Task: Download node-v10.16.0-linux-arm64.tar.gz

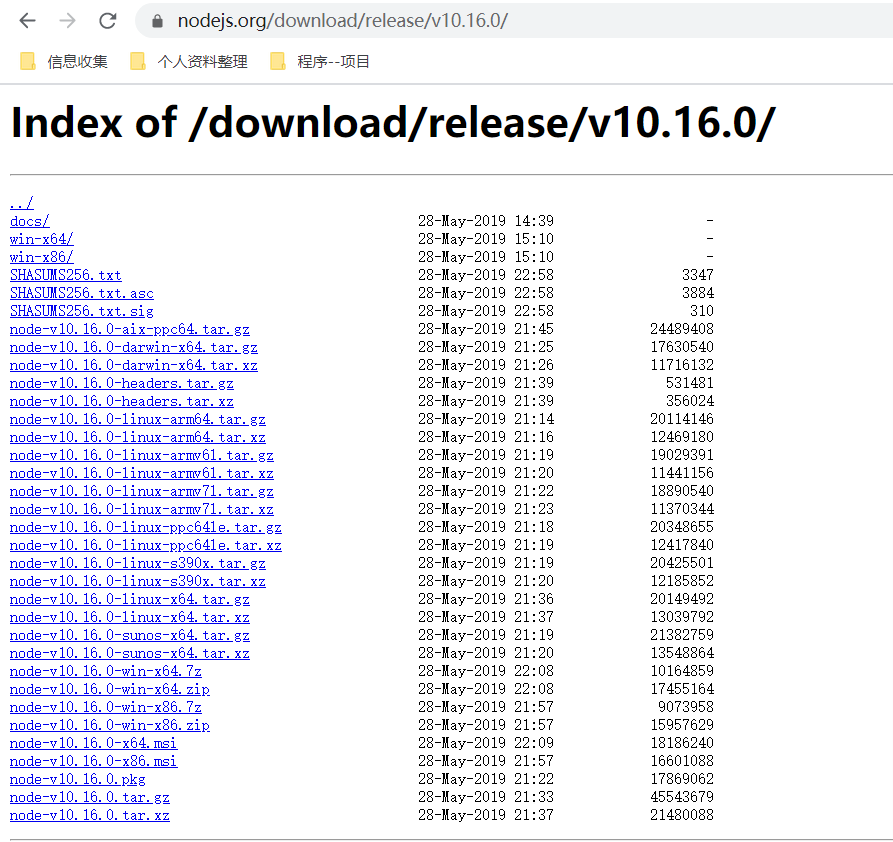Action: (138, 419)
